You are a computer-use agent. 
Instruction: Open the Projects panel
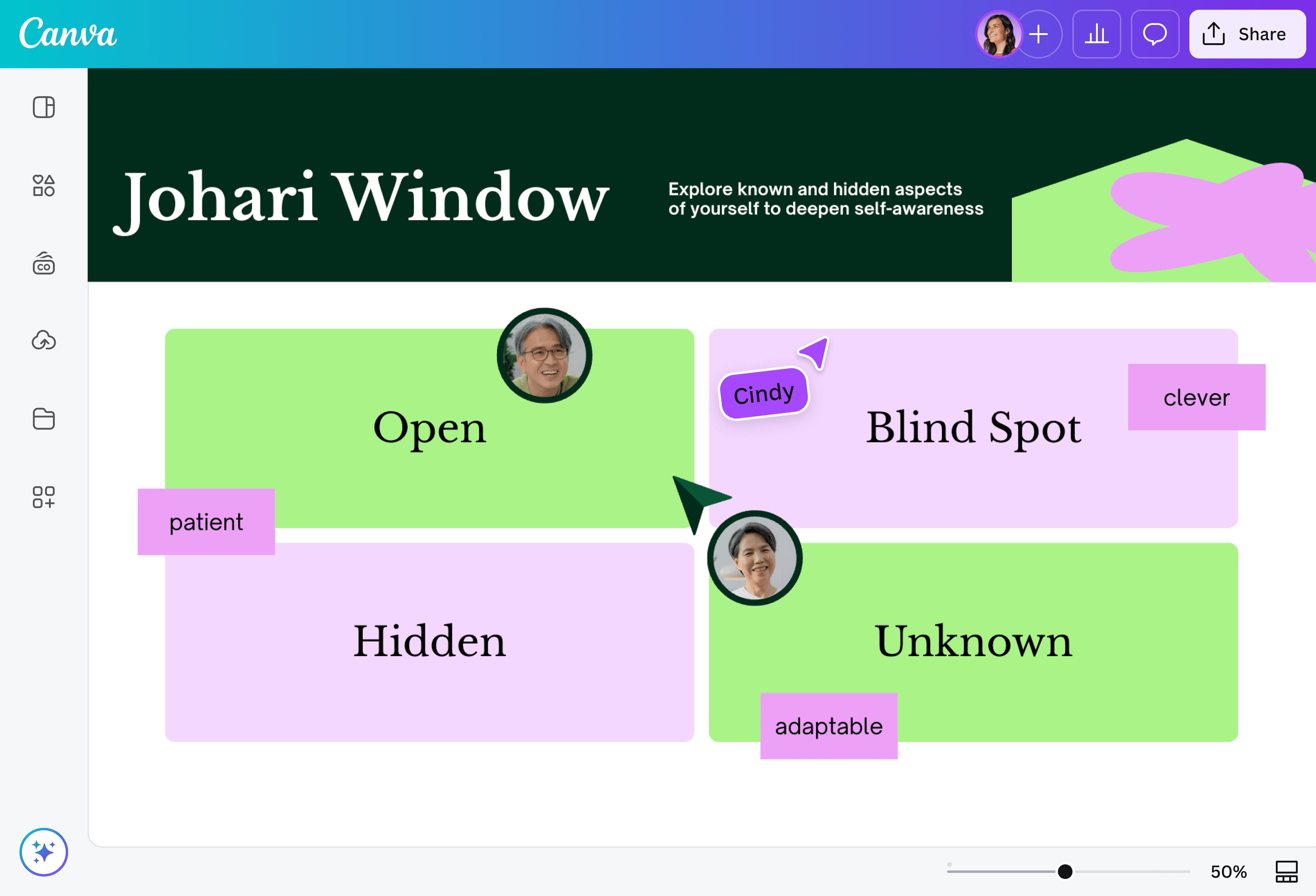(44, 419)
